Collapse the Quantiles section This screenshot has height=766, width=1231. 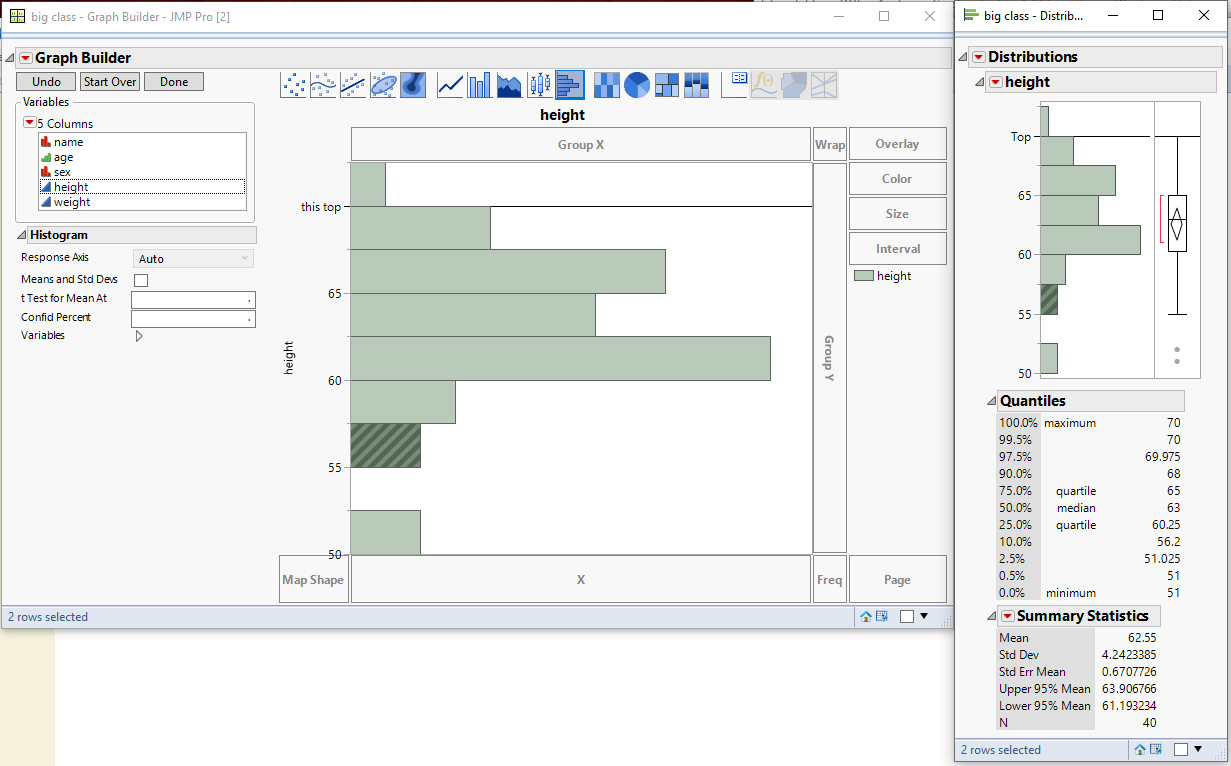point(991,401)
